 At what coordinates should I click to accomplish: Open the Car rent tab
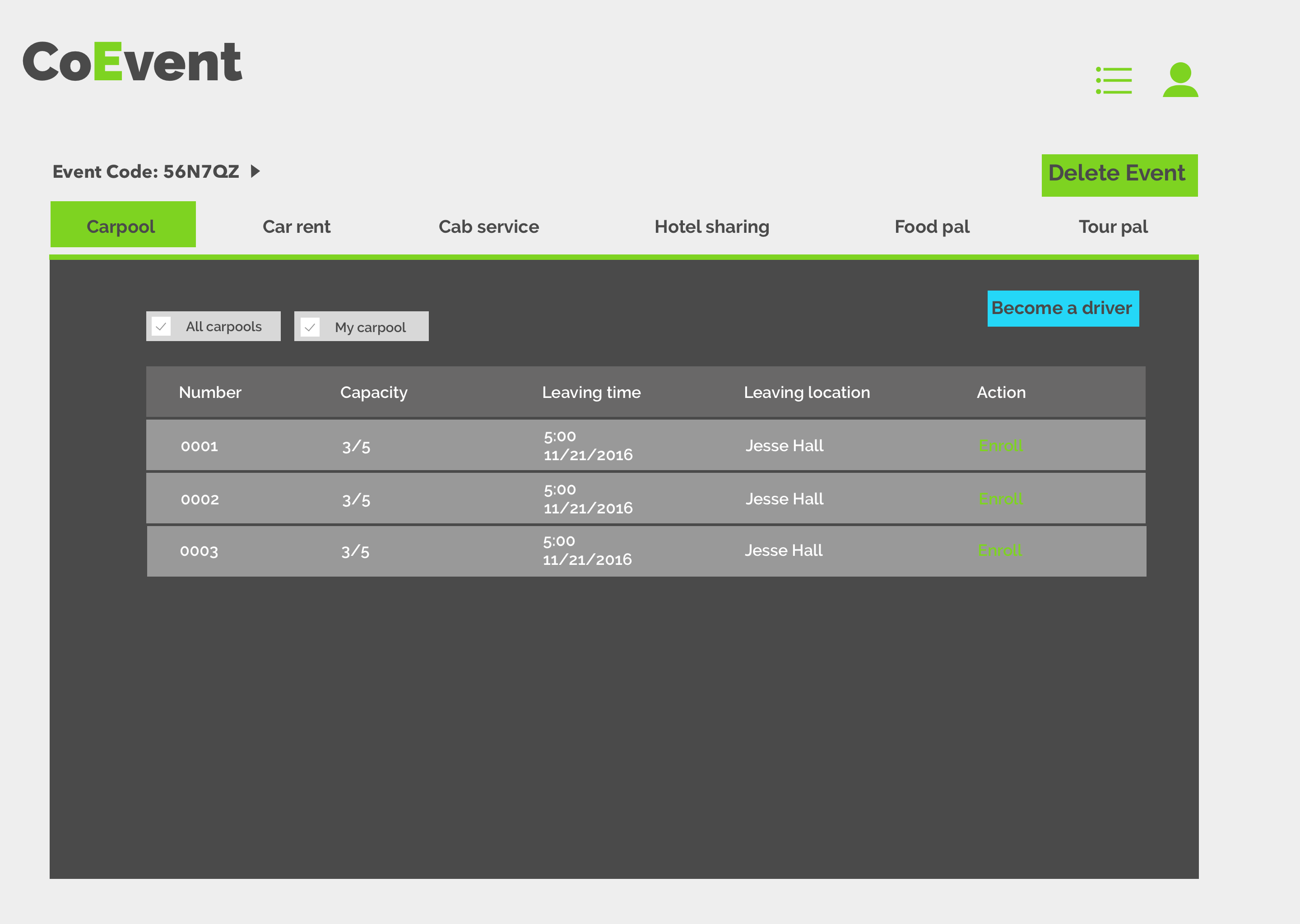(296, 226)
